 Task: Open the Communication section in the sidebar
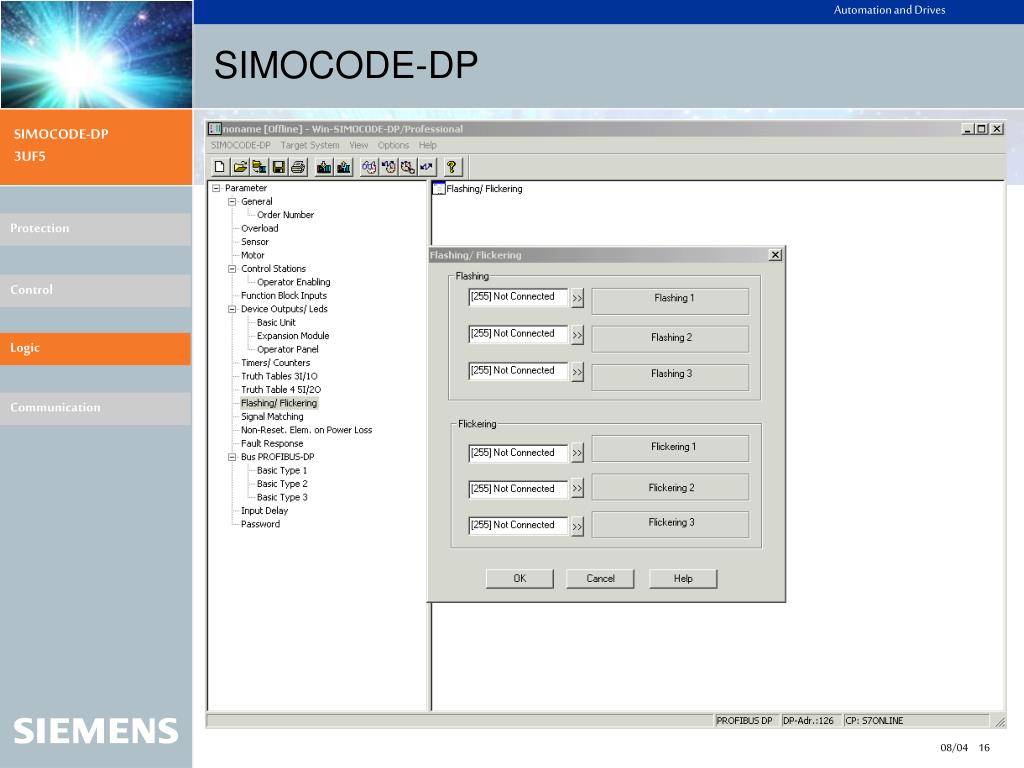95,408
